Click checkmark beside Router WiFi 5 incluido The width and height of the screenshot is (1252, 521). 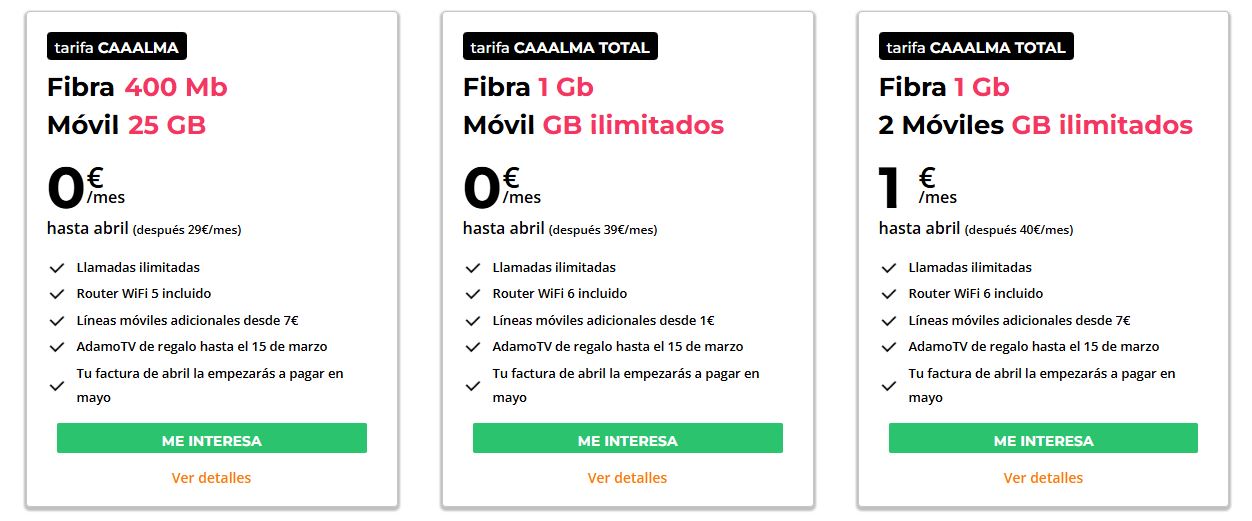57,294
